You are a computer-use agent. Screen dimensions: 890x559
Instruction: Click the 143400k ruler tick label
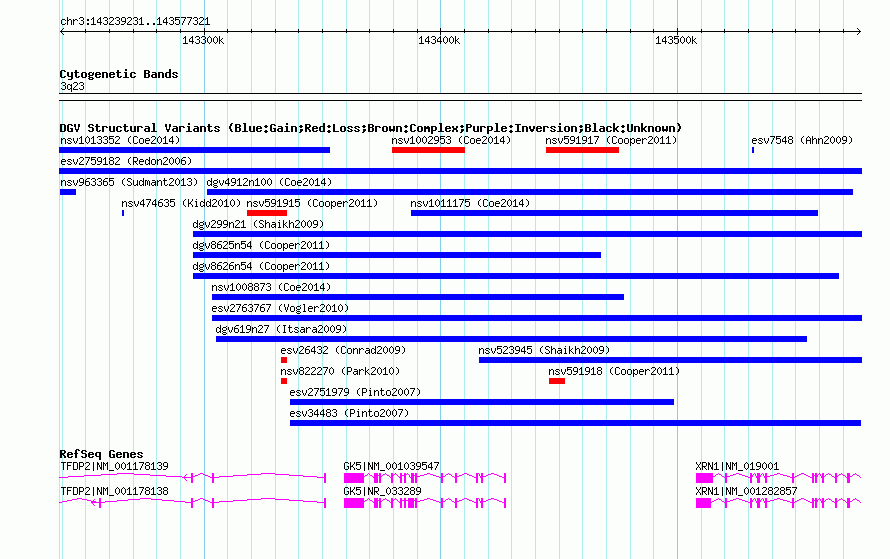pyautogui.click(x=439, y=41)
